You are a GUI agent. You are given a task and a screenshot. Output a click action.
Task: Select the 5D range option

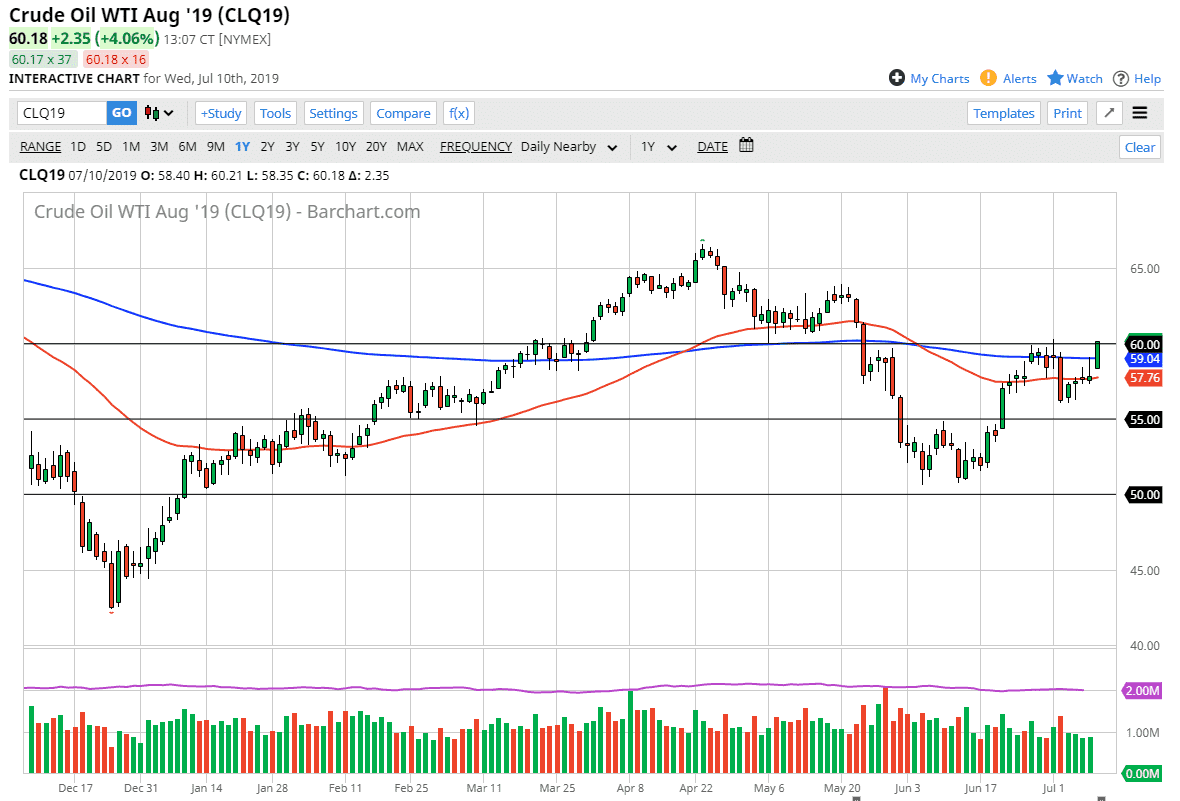pyautogui.click(x=103, y=146)
